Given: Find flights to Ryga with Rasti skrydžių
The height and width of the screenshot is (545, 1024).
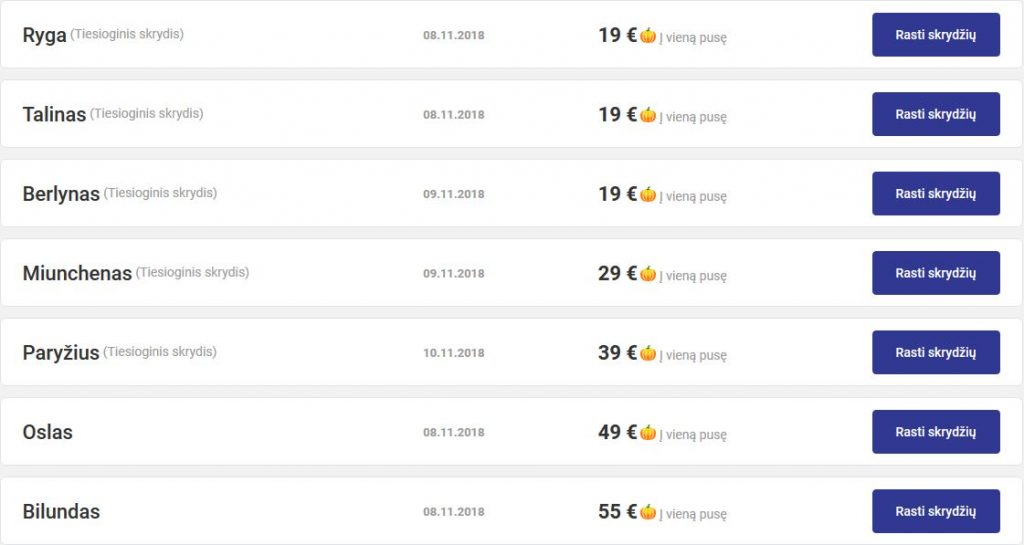Looking at the screenshot, I should [x=936, y=35].
